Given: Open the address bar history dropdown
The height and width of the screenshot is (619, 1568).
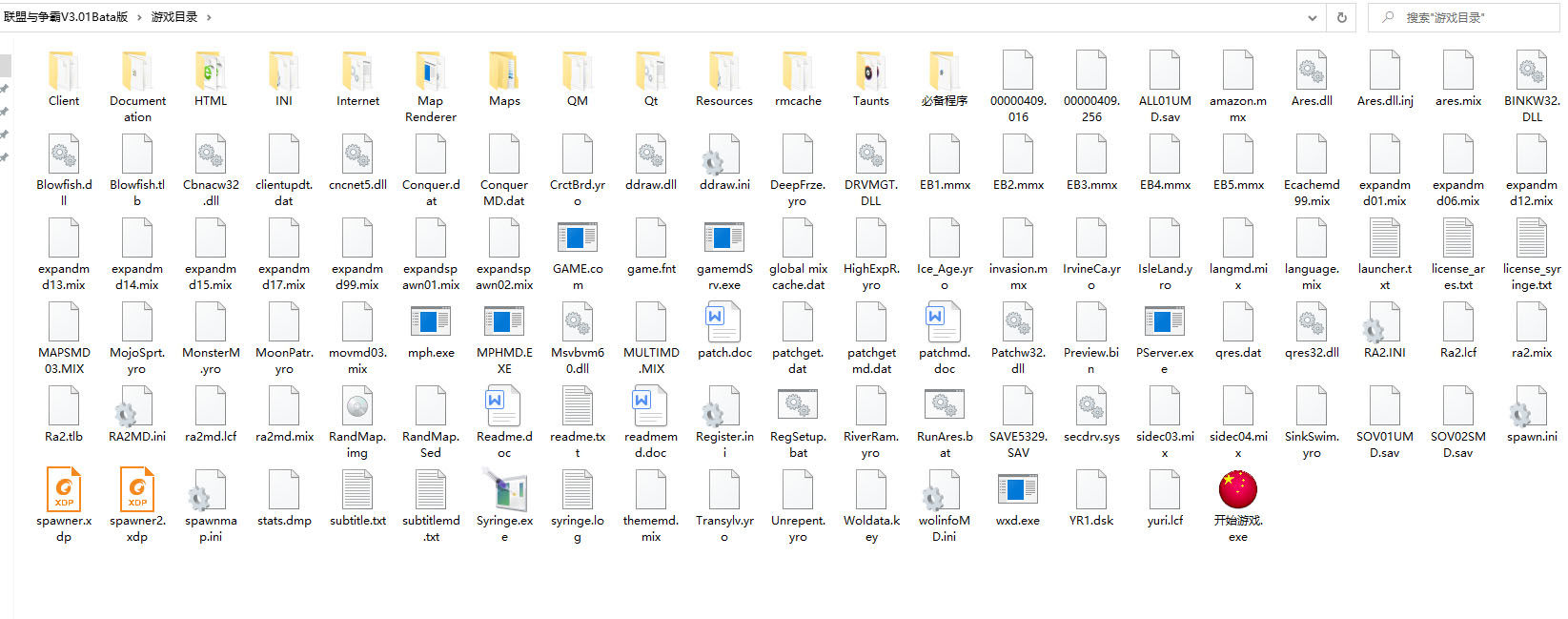Looking at the screenshot, I should (1313, 17).
